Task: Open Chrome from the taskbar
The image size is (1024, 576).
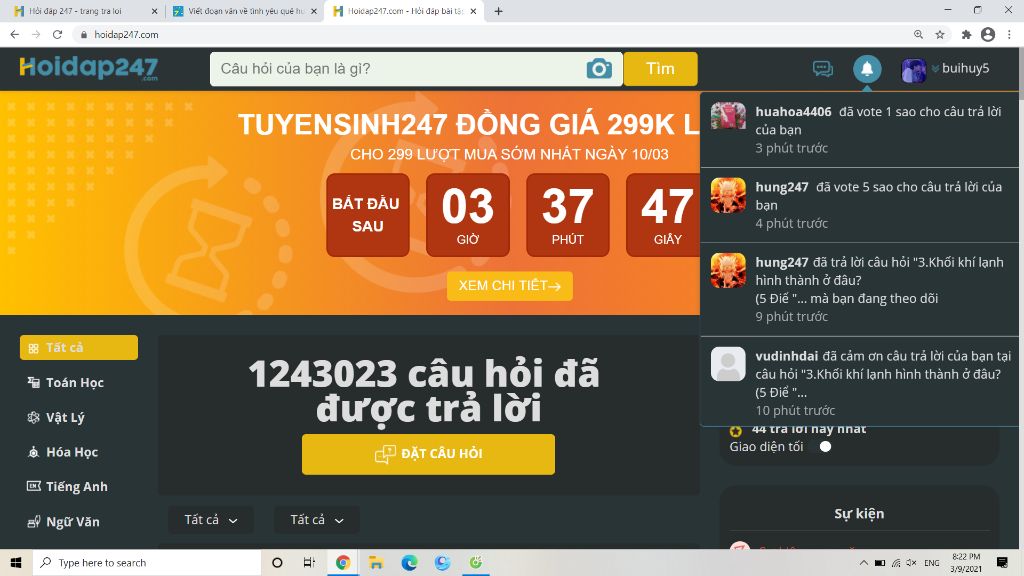Action: (343, 562)
